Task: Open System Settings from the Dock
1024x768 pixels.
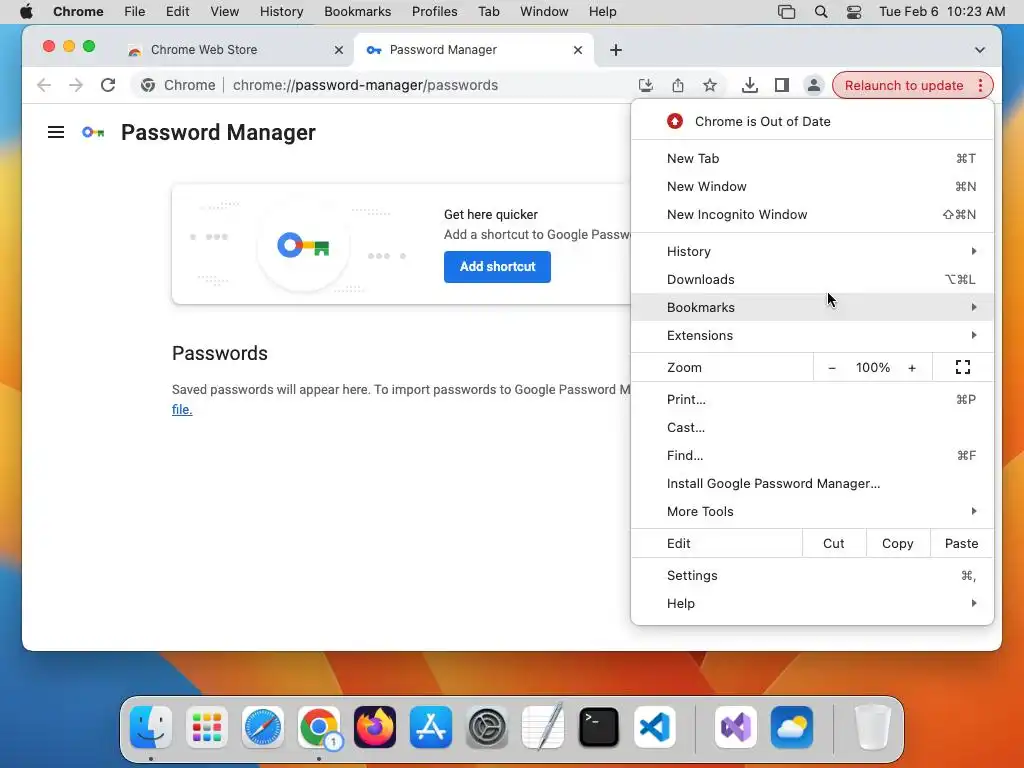Action: [487, 727]
